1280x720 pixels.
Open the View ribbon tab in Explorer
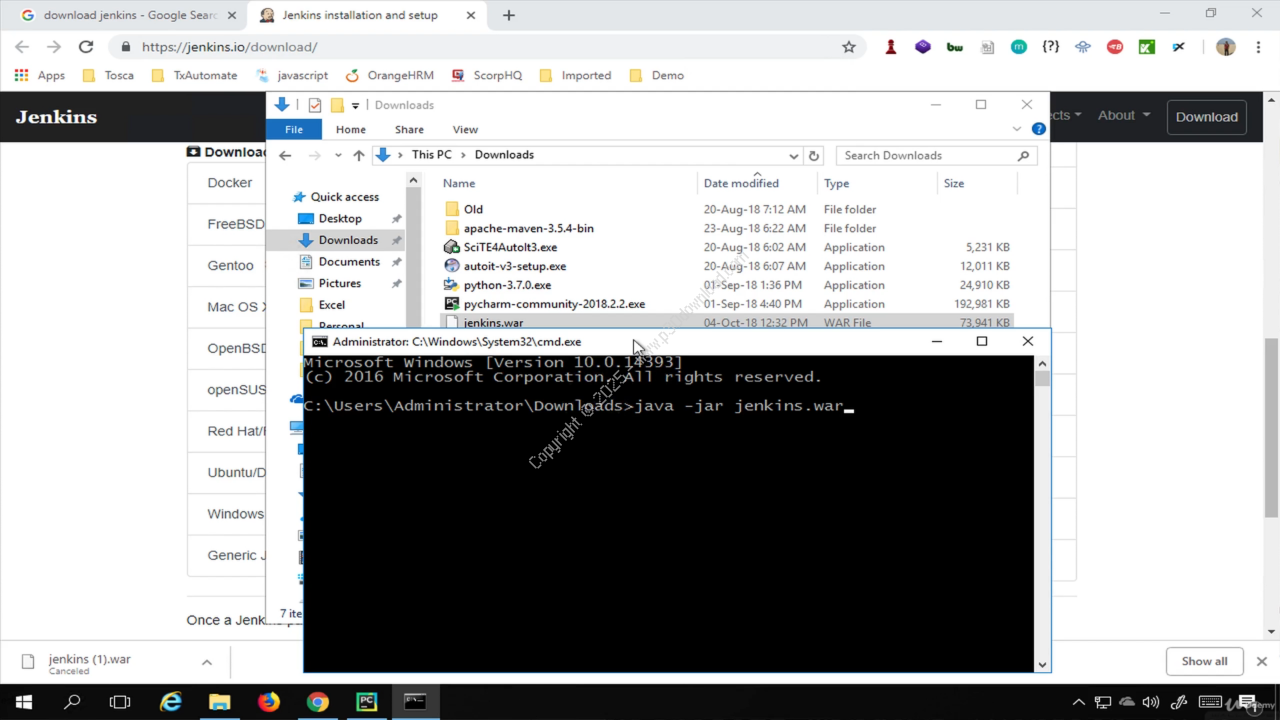(x=465, y=130)
